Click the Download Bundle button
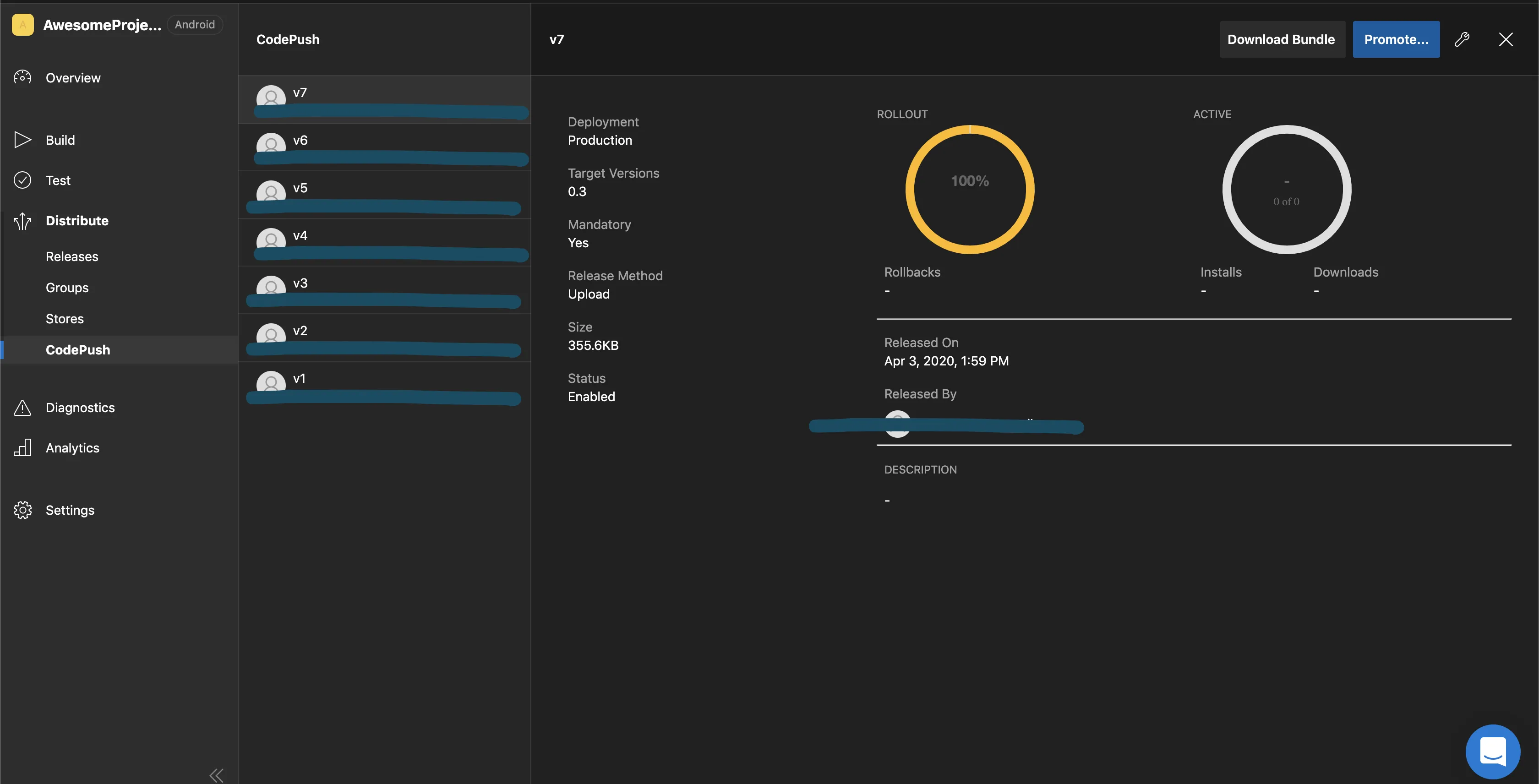 point(1282,39)
